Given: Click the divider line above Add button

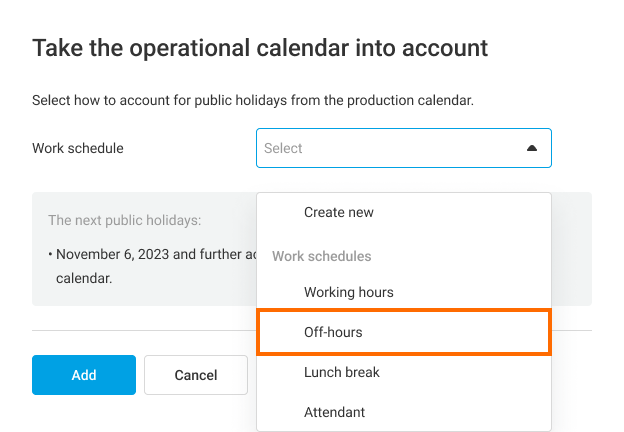Looking at the screenshot, I should tap(140, 330).
